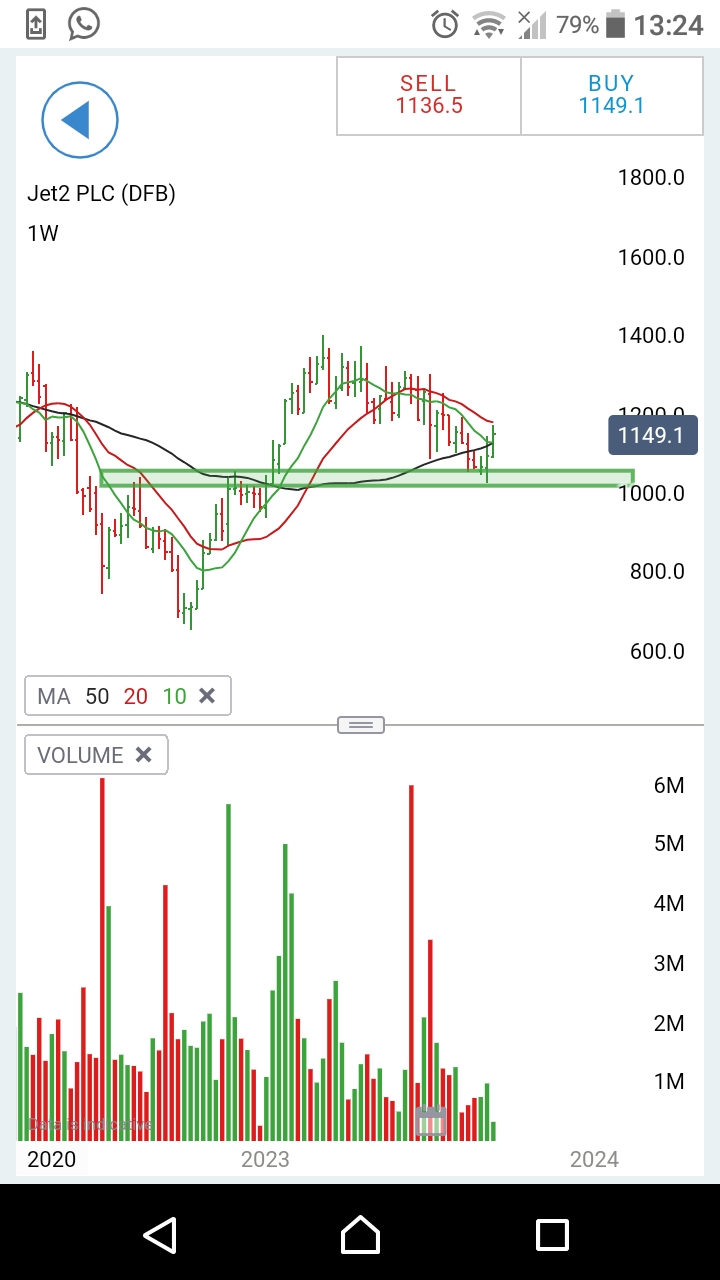Image resolution: width=720 pixels, height=1280 pixels.
Task: Tap the SELL 1136.5 button
Action: tap(429, 95)
